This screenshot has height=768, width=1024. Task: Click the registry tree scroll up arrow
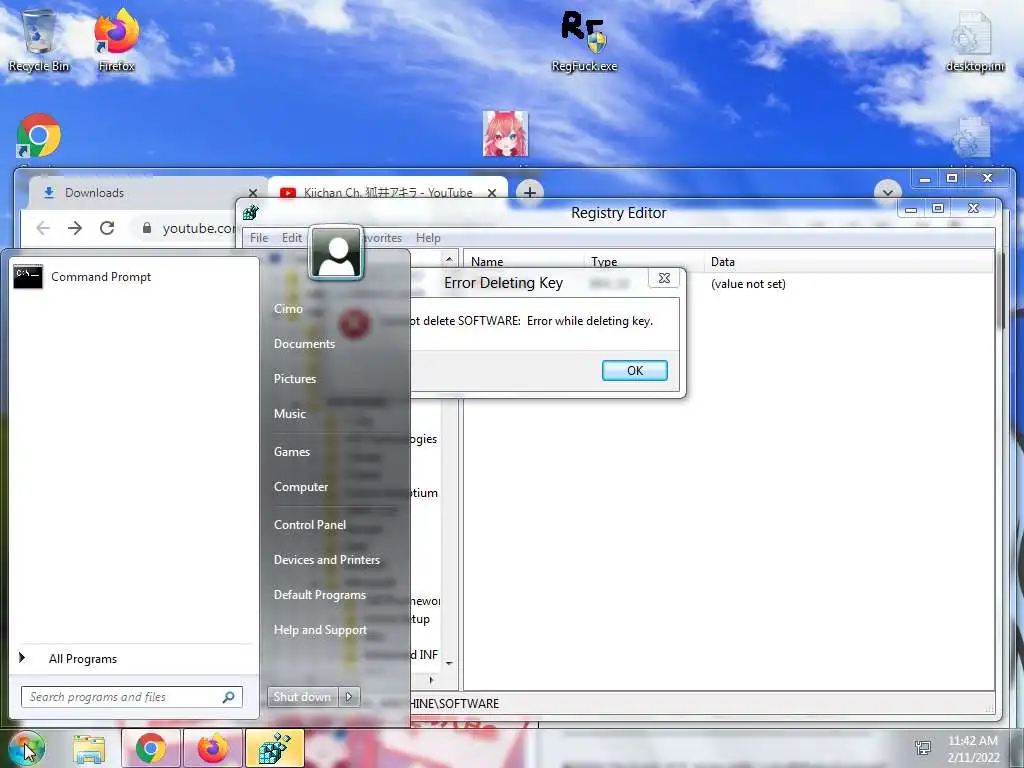tap(449, 260)
